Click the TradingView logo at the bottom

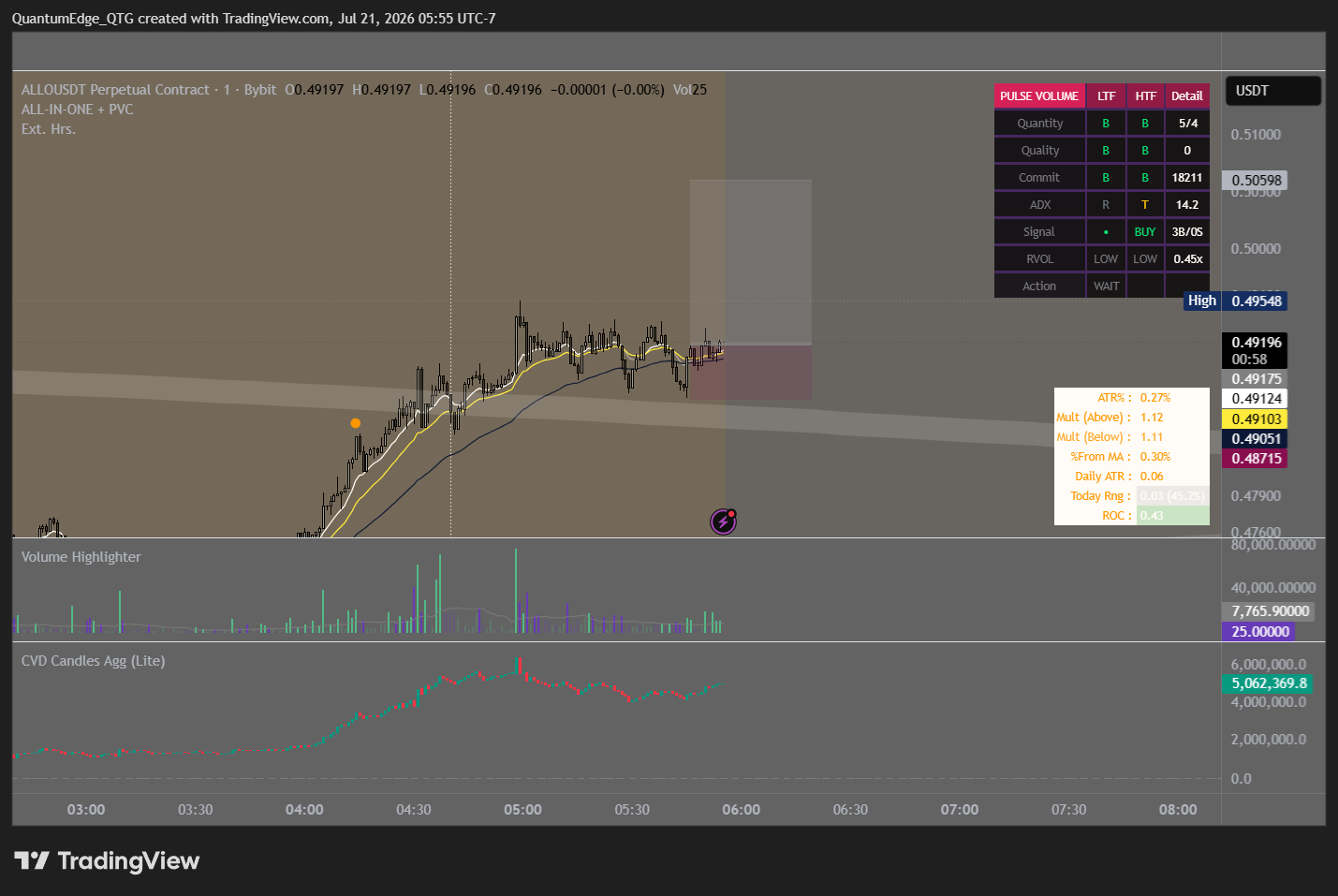point(107,860)
